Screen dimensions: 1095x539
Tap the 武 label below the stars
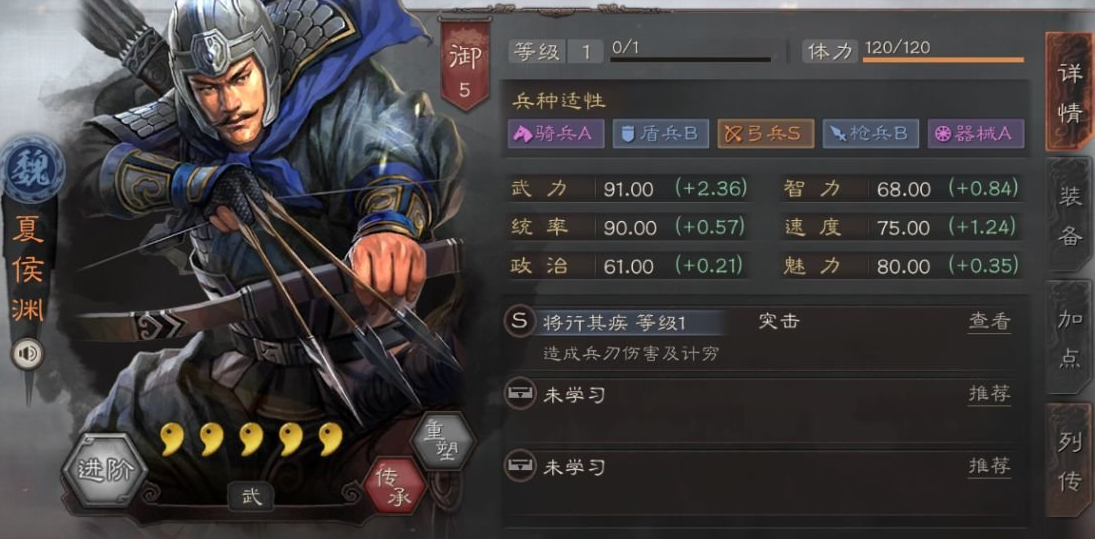click(x=251, y=497)
